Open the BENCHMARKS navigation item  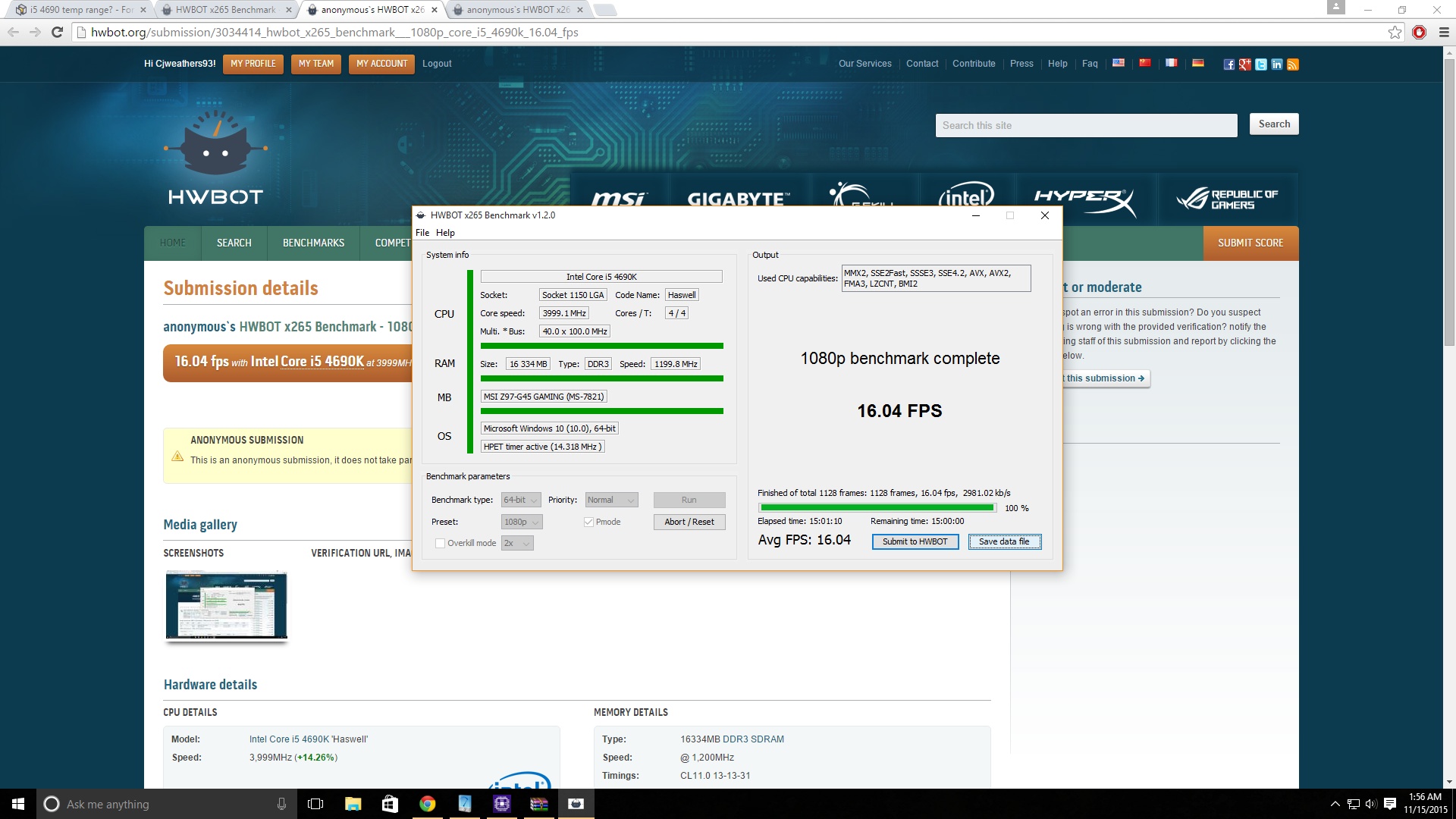click(x=313, y=243)
